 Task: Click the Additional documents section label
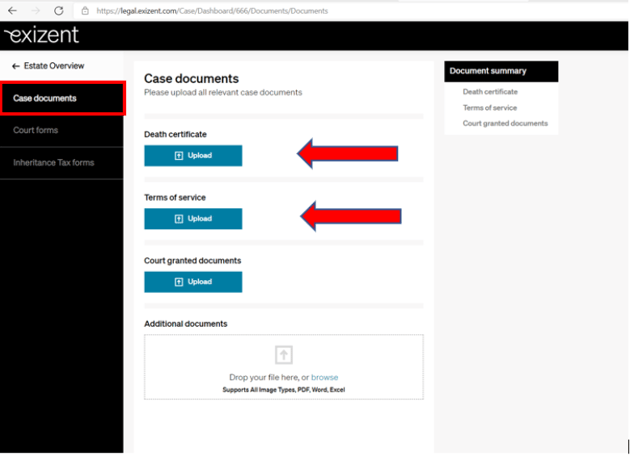point(186,324)
